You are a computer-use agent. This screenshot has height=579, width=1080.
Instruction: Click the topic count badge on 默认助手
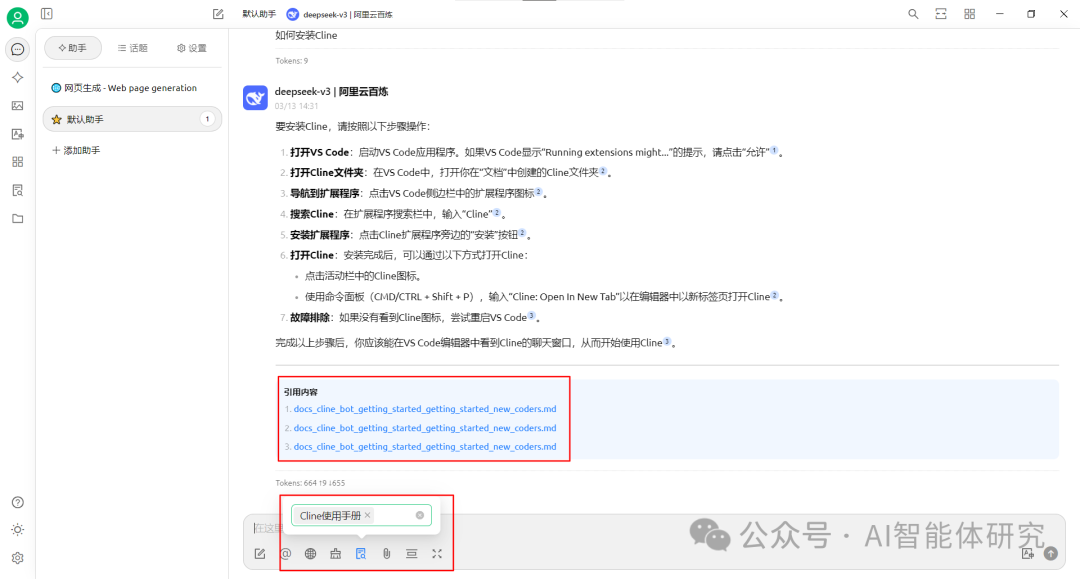tap(207, 119)
